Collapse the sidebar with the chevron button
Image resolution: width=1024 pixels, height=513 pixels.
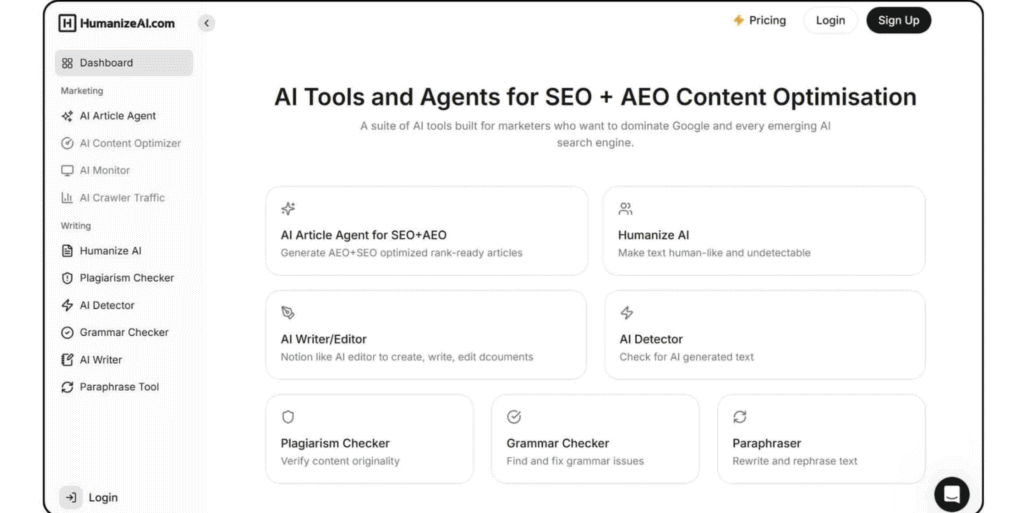tap(206, 23)
